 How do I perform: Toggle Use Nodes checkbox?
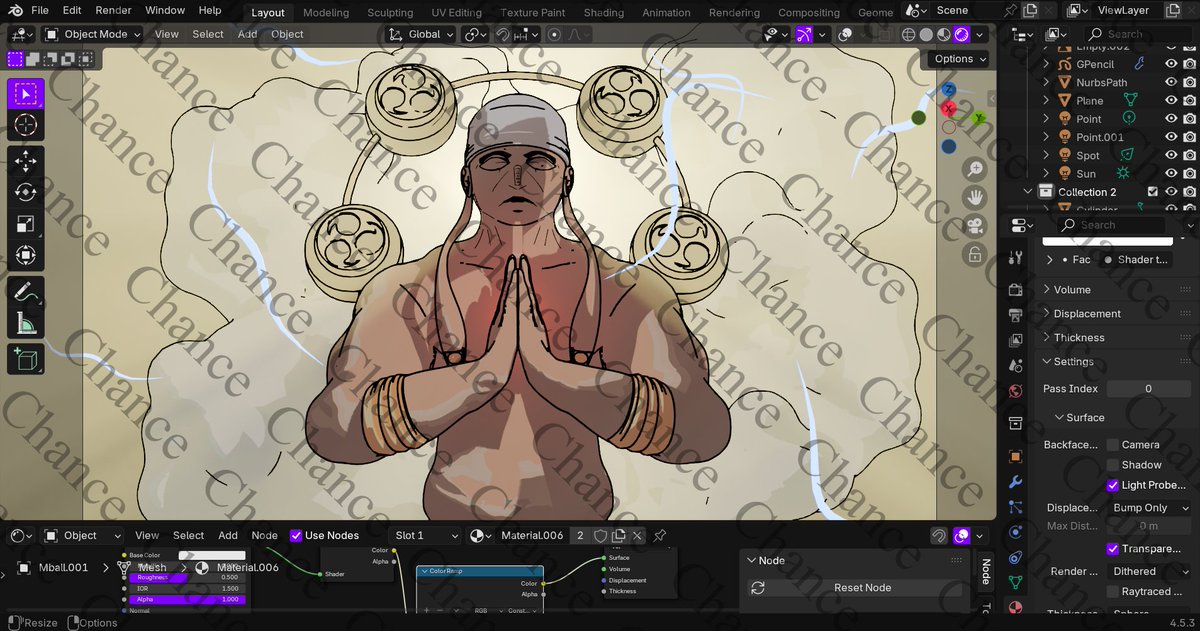[296, 536]
